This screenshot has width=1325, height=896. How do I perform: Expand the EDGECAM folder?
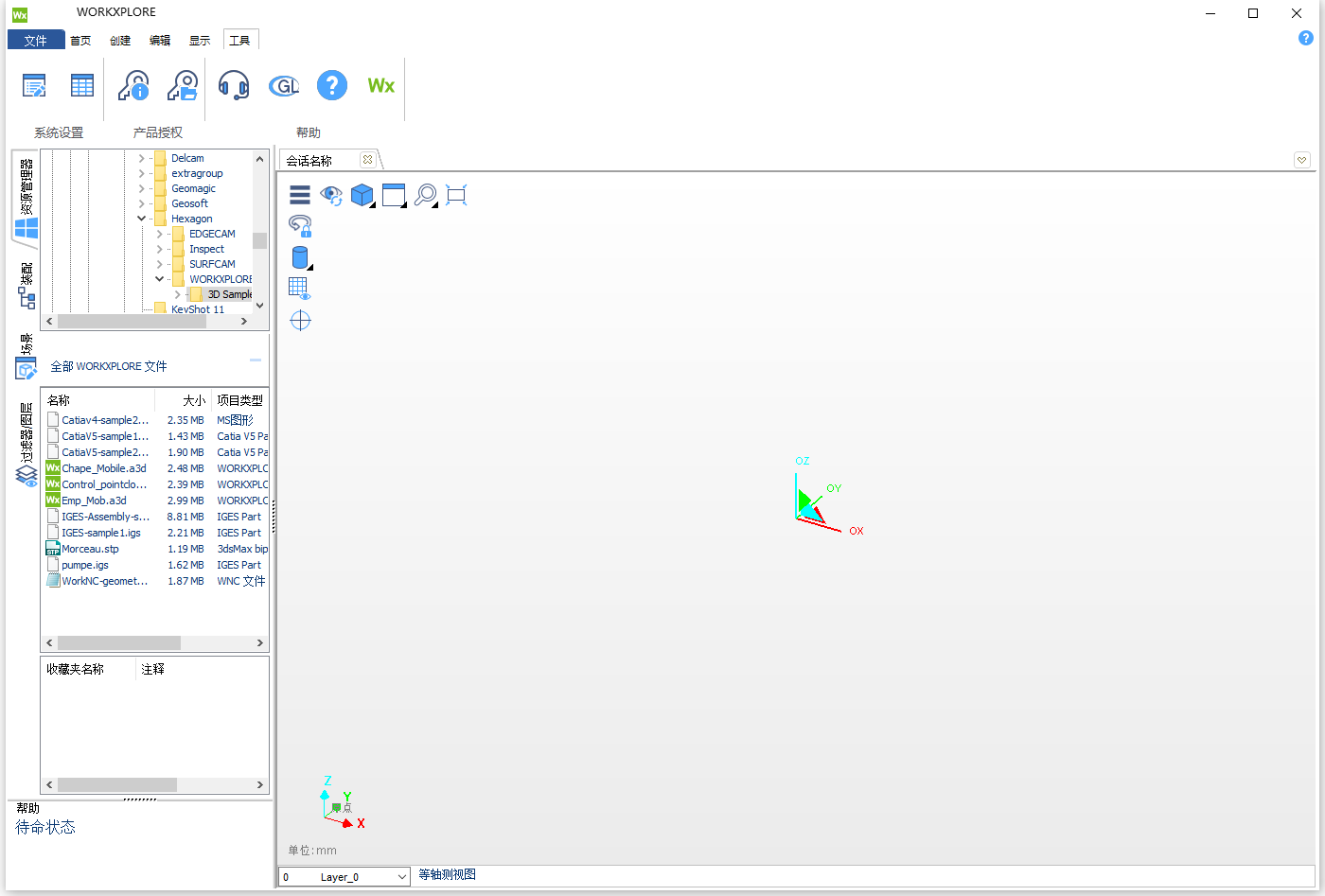coord(159,234)
